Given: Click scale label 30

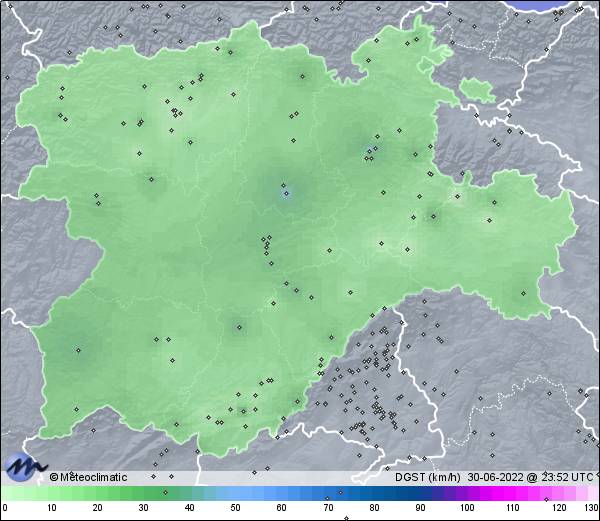Looking at the screenshot, I should [143, 508].
